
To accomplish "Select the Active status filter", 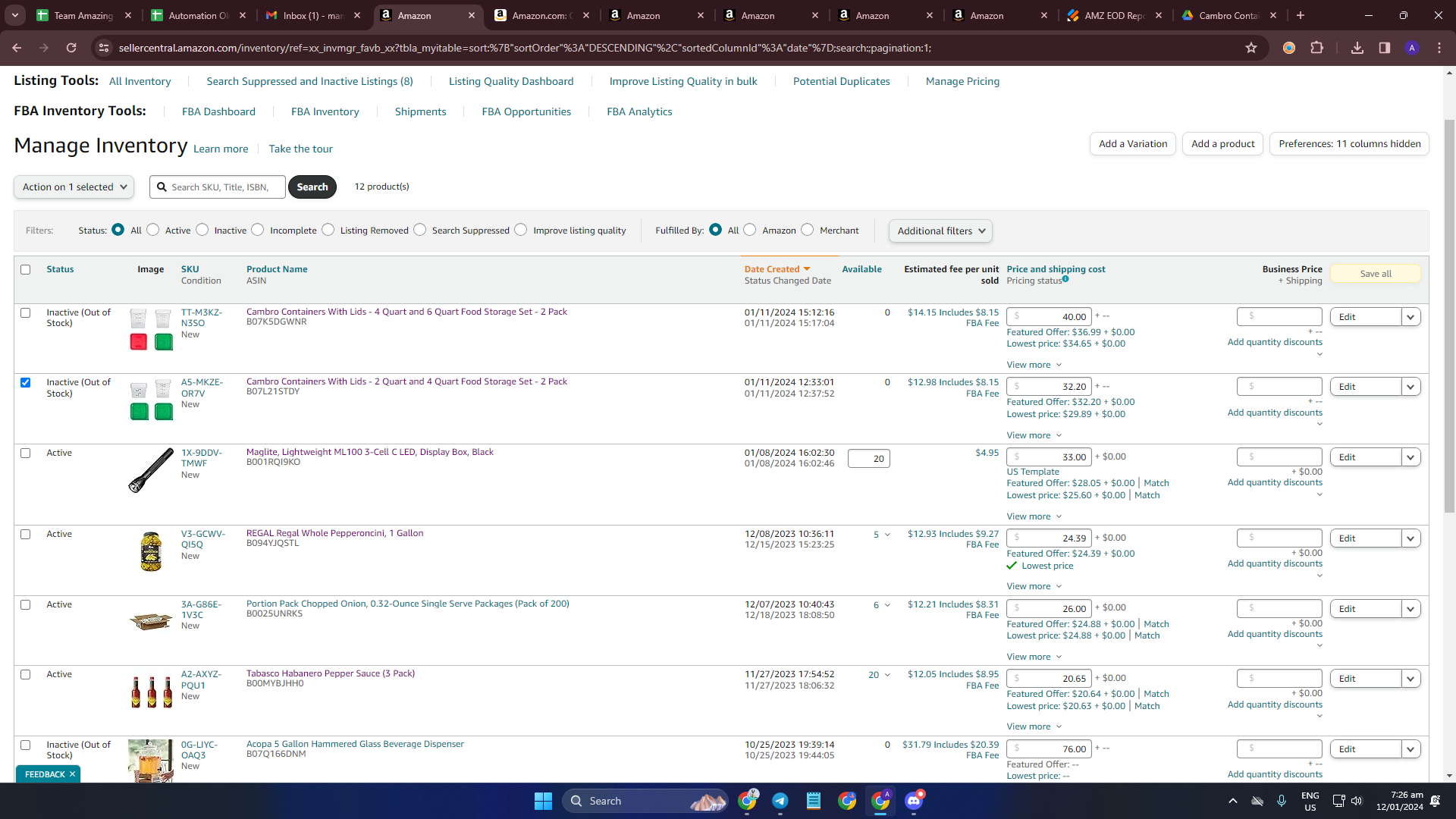I will click(153, 230).
